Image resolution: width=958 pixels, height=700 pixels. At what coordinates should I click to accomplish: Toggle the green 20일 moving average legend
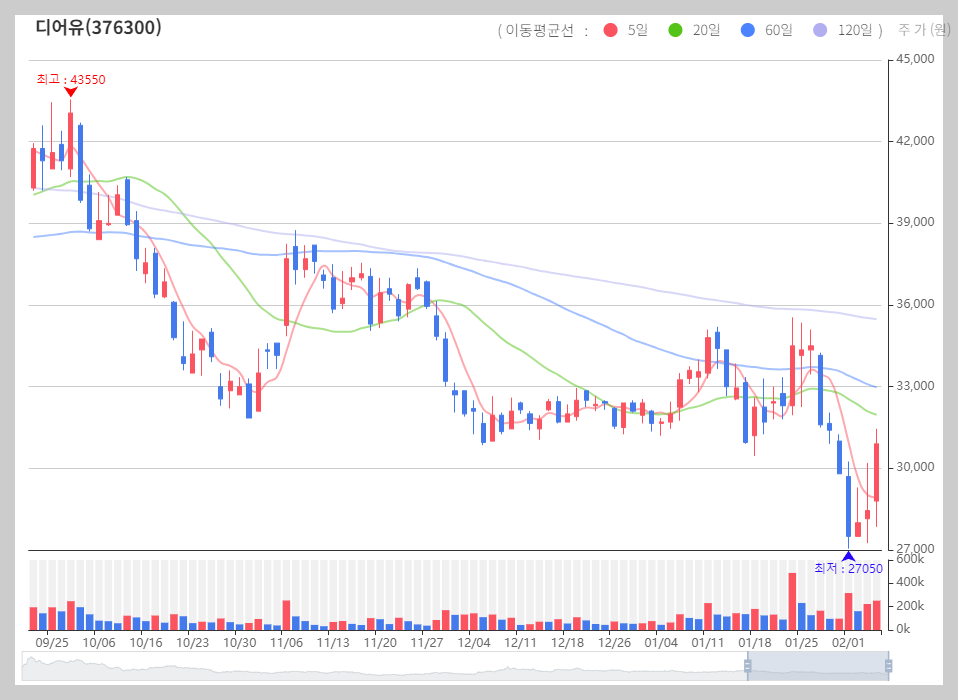pos(694,30)
